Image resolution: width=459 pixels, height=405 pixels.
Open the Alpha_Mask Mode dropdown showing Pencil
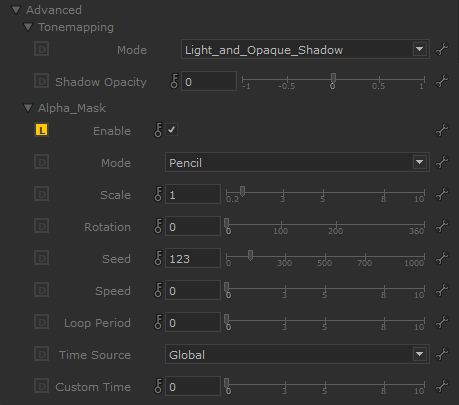297,162
